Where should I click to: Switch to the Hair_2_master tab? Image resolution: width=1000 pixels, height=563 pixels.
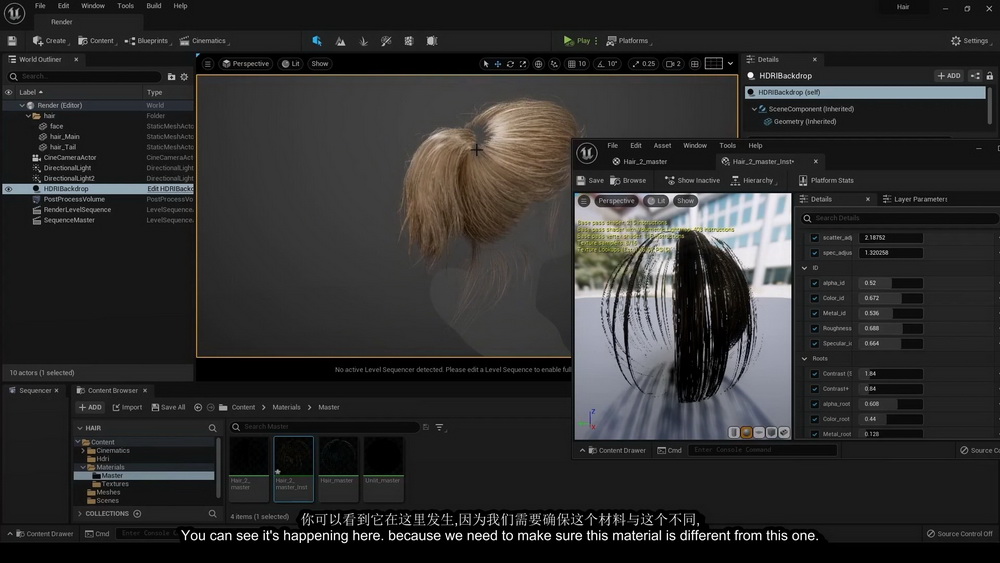pos(644,162)
